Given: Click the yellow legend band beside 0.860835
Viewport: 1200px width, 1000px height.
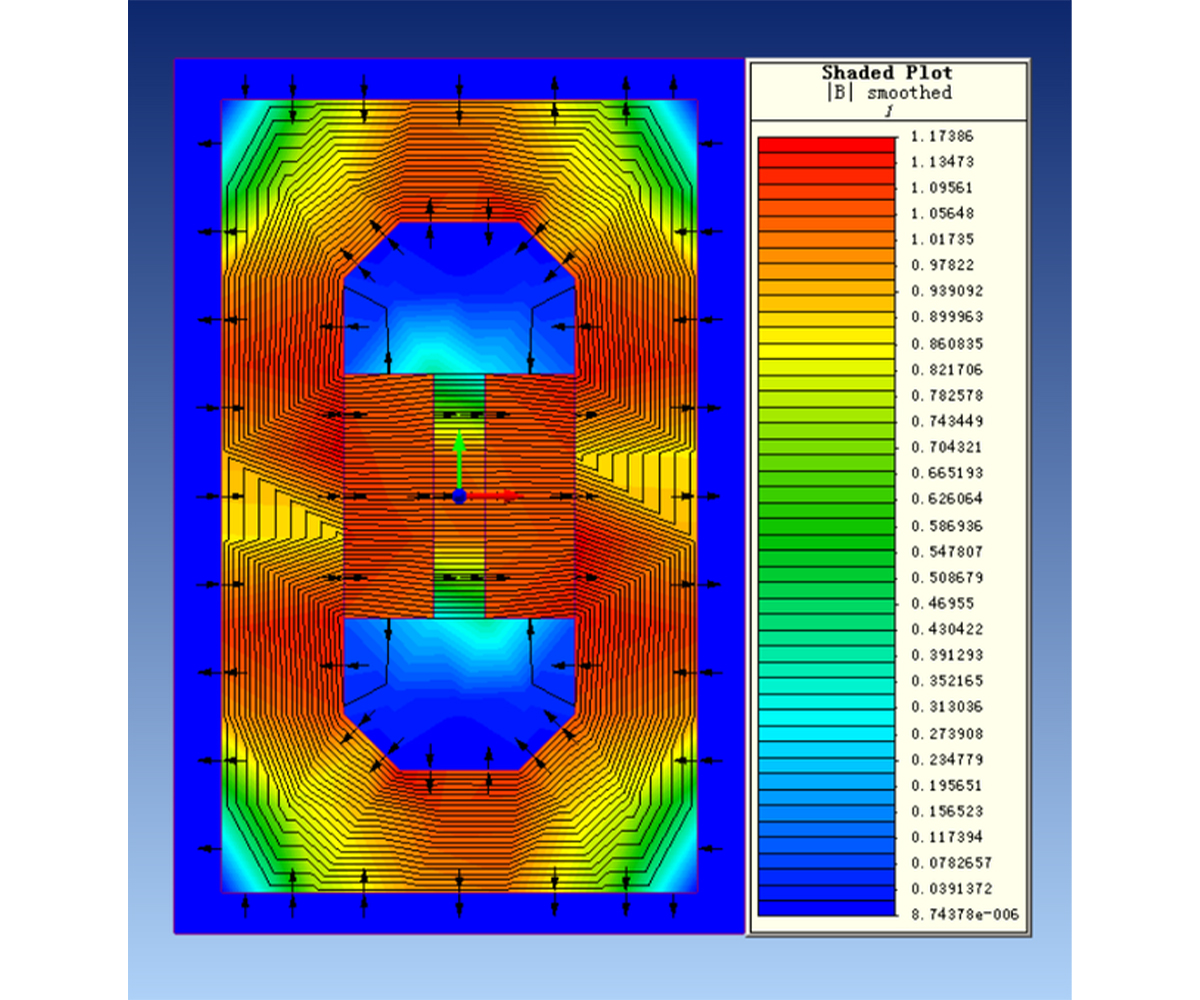Looking at the screenshot, I should (x=825, y=344).
